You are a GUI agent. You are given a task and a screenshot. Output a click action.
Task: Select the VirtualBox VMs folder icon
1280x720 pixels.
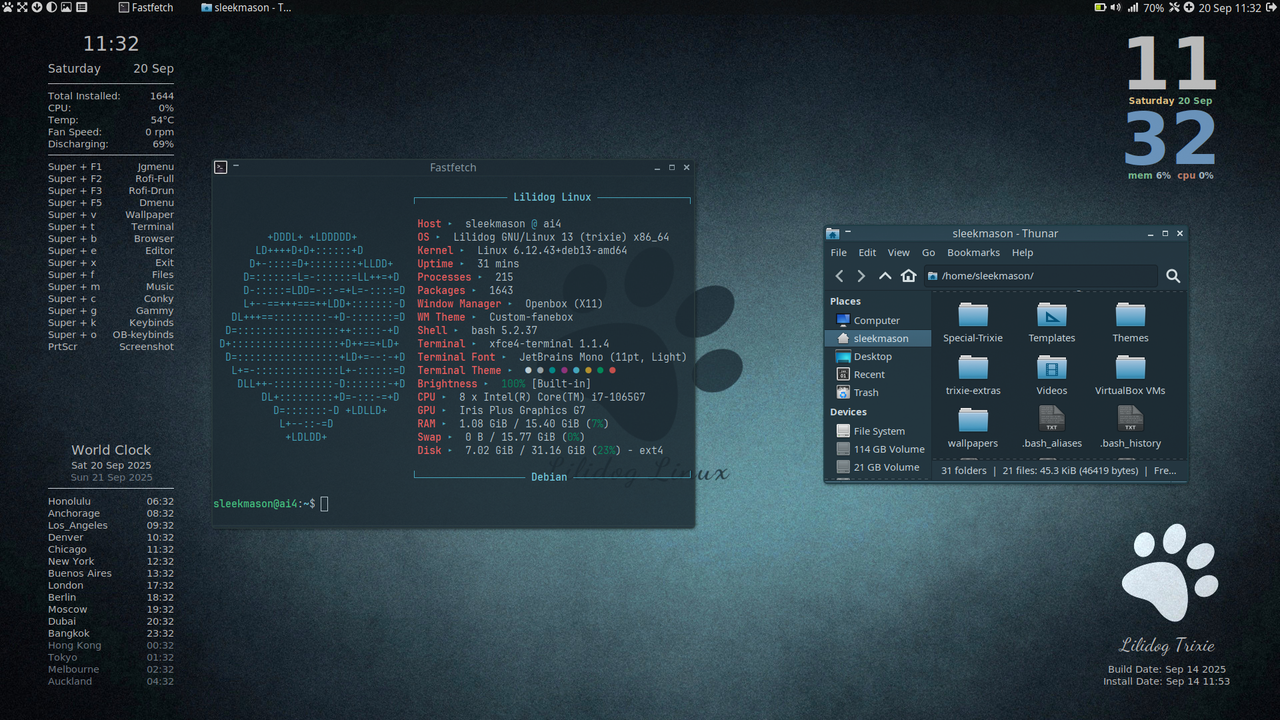tap(1130, 367)
